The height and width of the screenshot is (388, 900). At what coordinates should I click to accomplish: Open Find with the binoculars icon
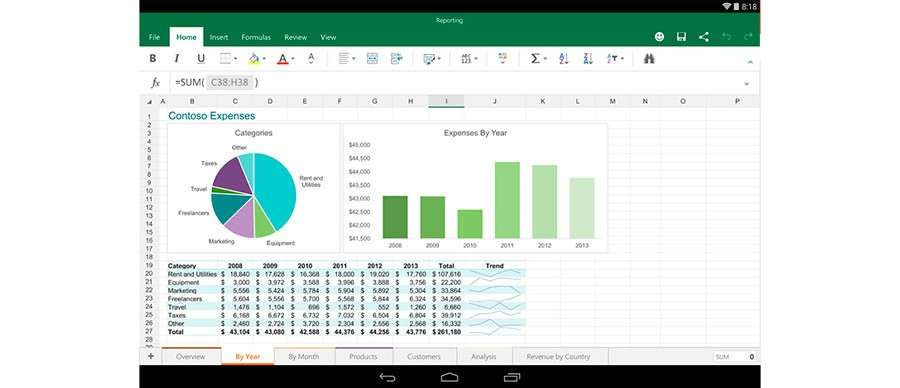tap(649, 59)
